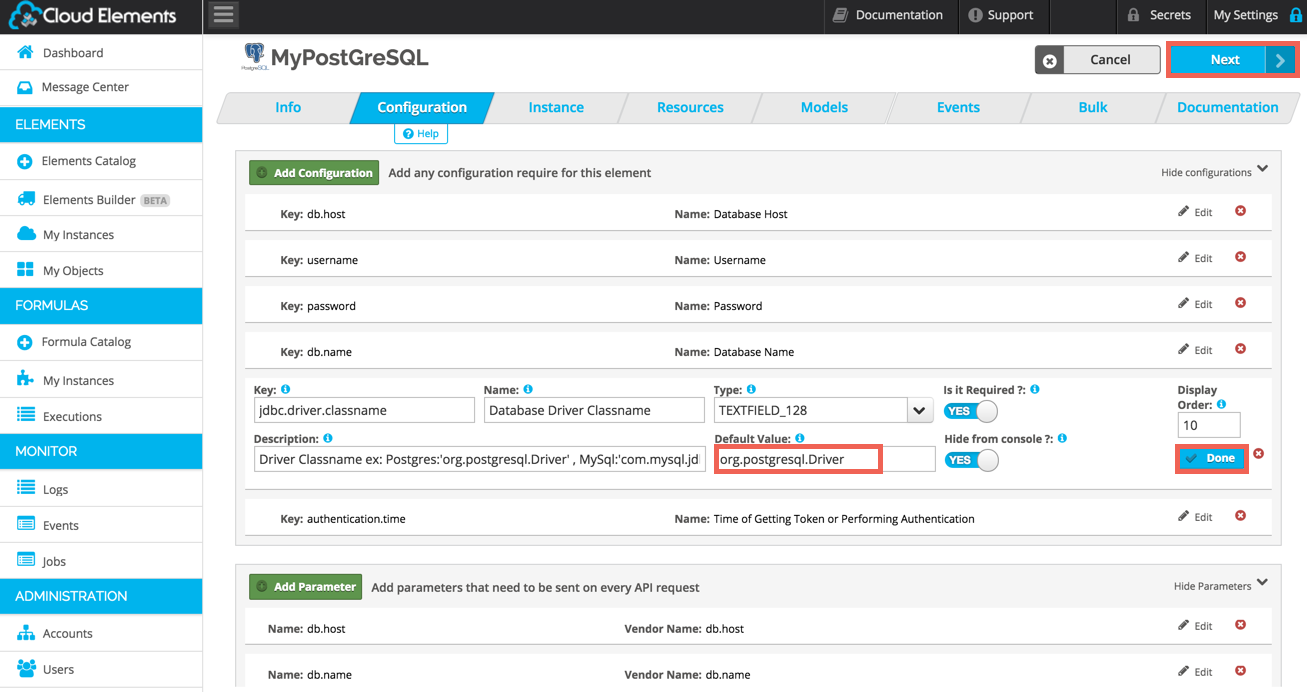
Task: Open Formulas My Instances puzzle icon
Action: [26, 380]
